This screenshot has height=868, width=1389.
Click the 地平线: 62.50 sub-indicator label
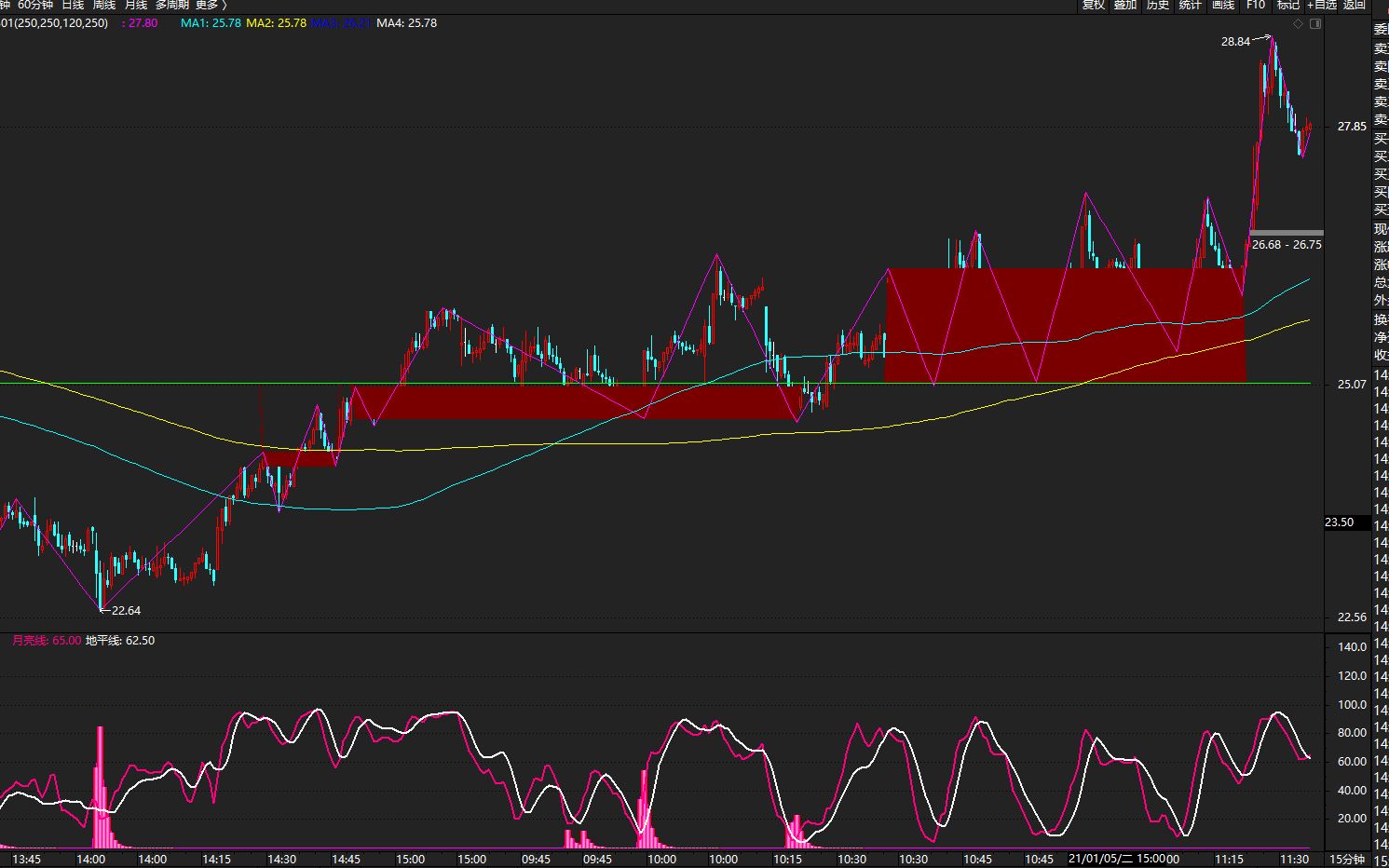click(120, 641)
